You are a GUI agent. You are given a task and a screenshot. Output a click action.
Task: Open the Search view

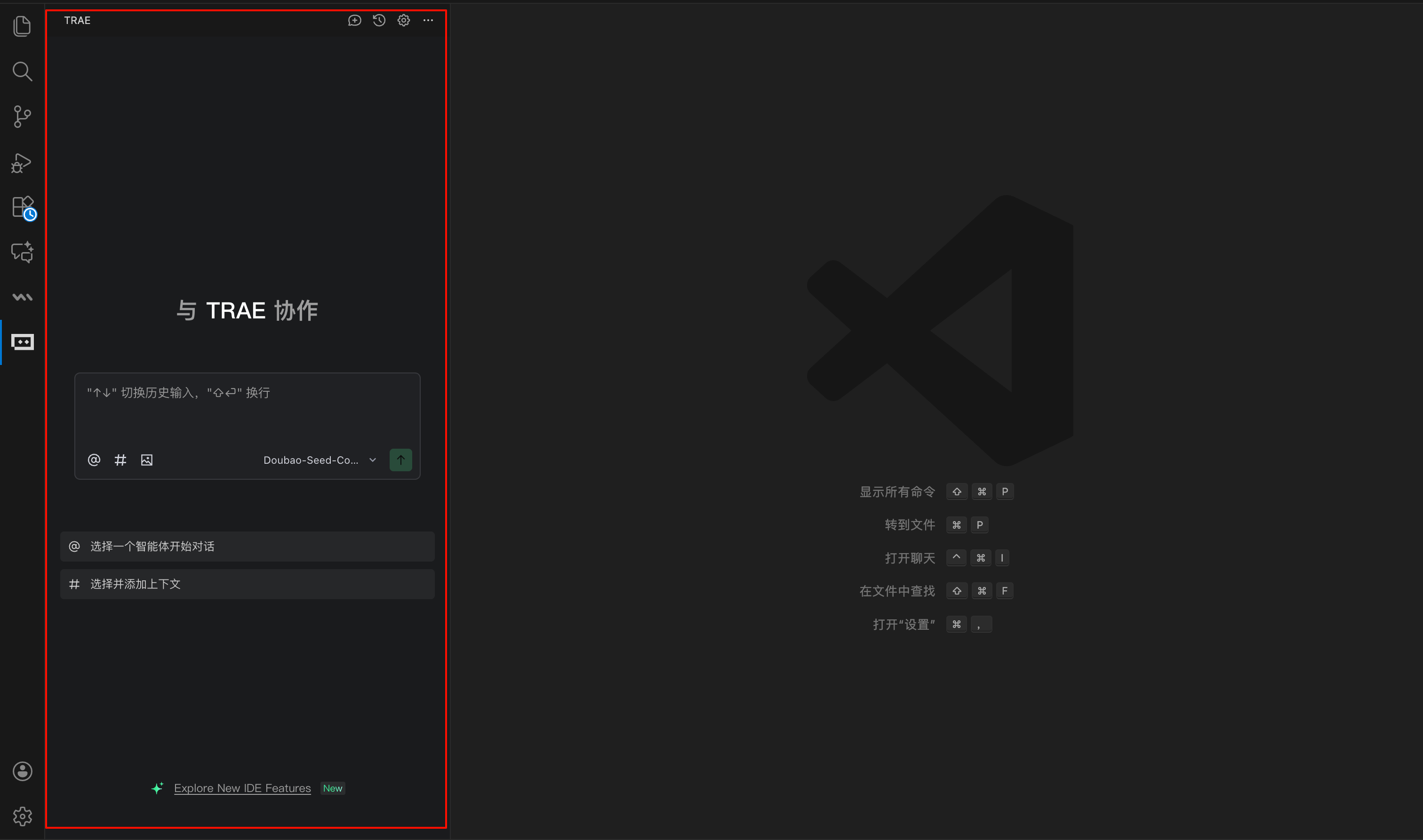(x=22, y=71)
